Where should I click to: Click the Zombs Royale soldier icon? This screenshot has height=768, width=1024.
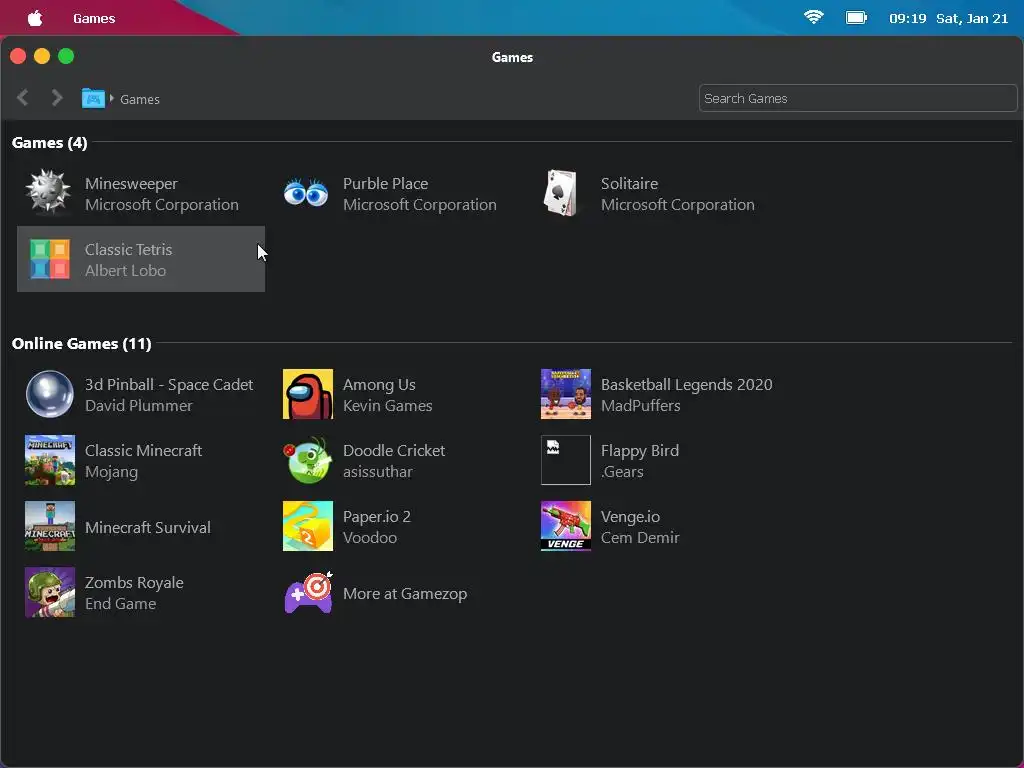coord(50,592)
